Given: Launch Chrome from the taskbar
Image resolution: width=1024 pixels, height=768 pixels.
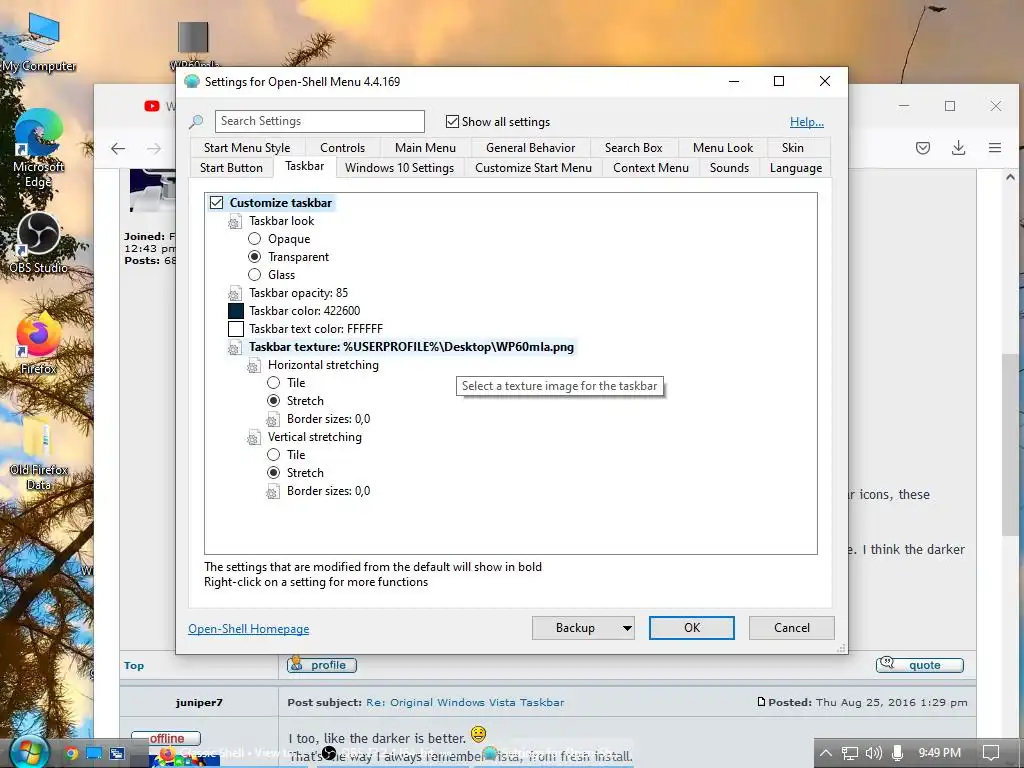Looking at the screenshot, I should [x=71, y=753].
